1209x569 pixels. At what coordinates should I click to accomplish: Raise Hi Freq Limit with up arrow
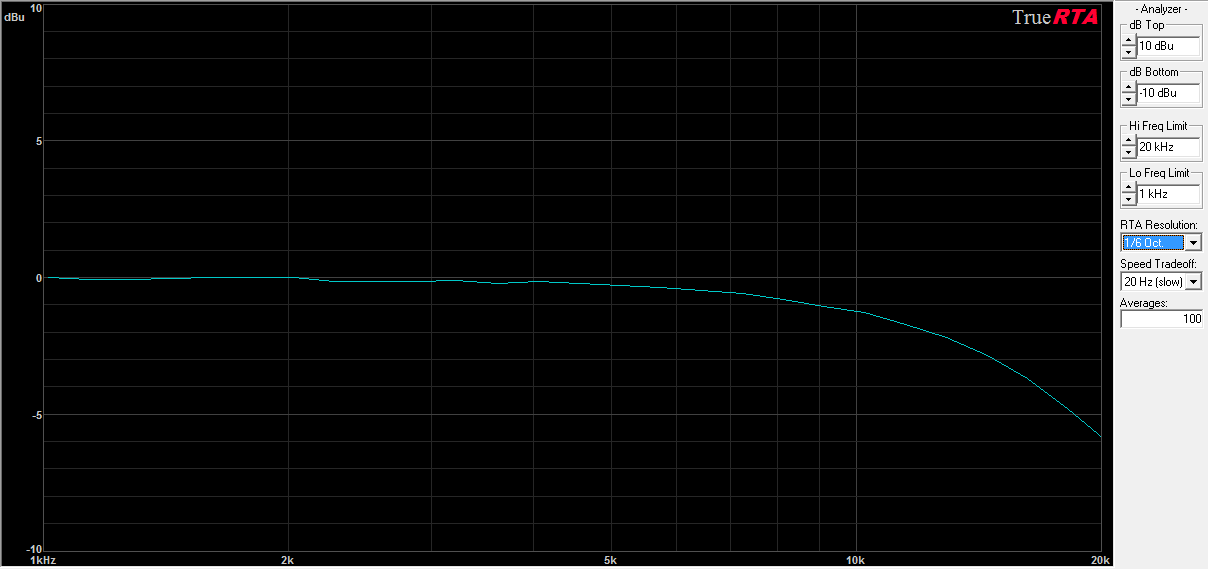coord(1129,142)
